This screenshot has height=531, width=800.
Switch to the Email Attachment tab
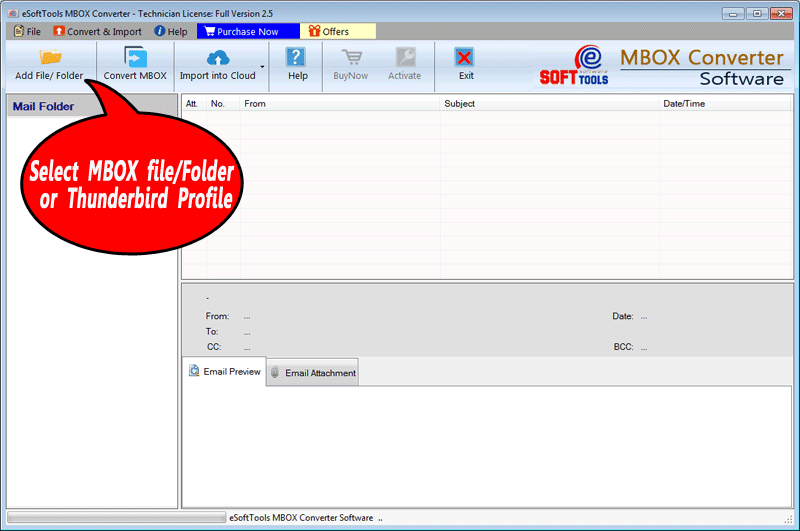(x=313, y=373)
